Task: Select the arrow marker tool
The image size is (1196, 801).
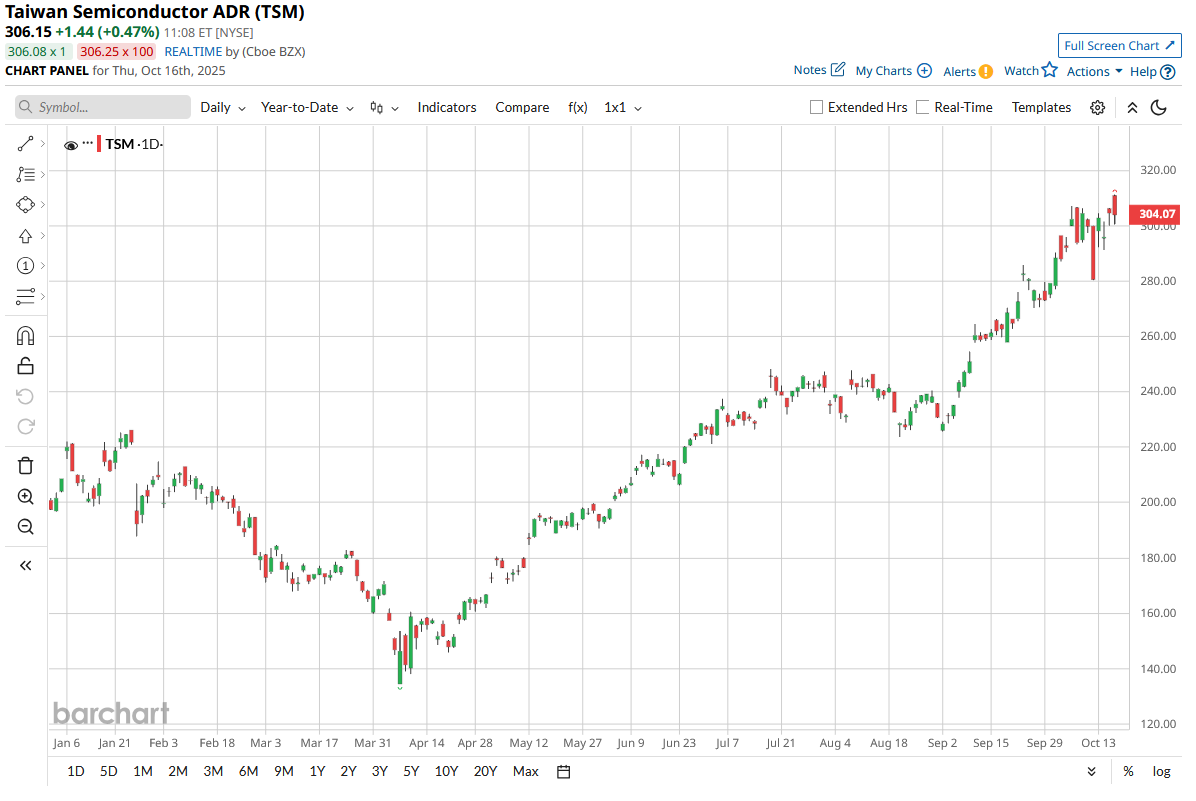Action: click(25, 236)
